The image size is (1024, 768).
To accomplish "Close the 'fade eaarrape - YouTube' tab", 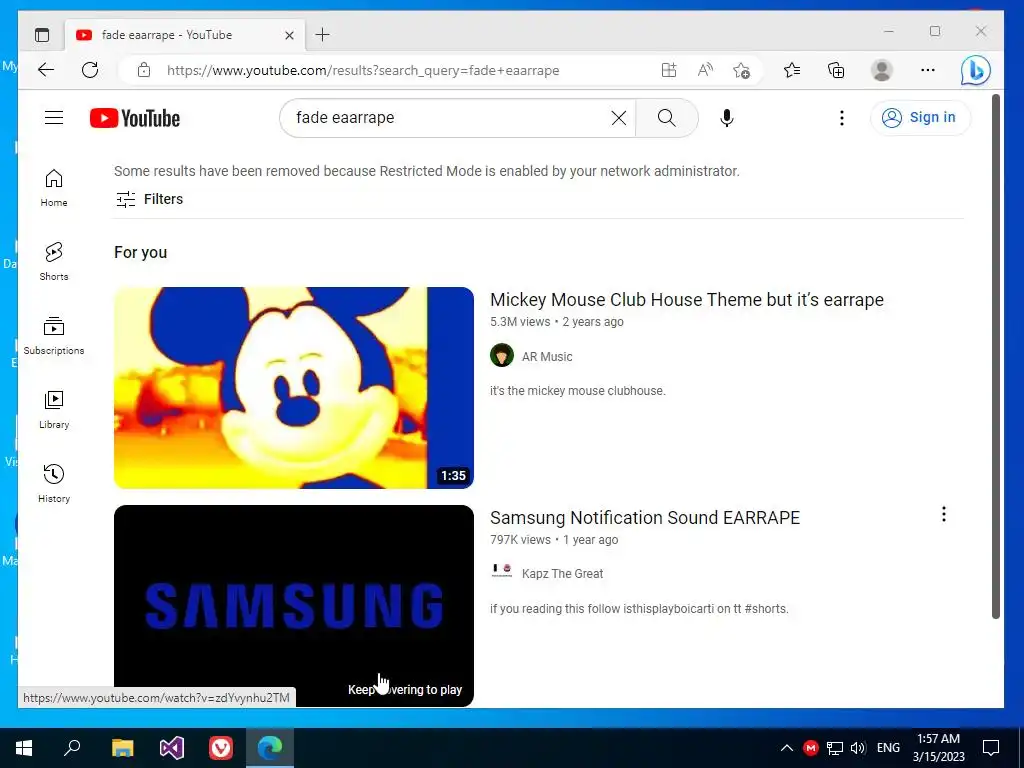I will [x=289, y=35].
